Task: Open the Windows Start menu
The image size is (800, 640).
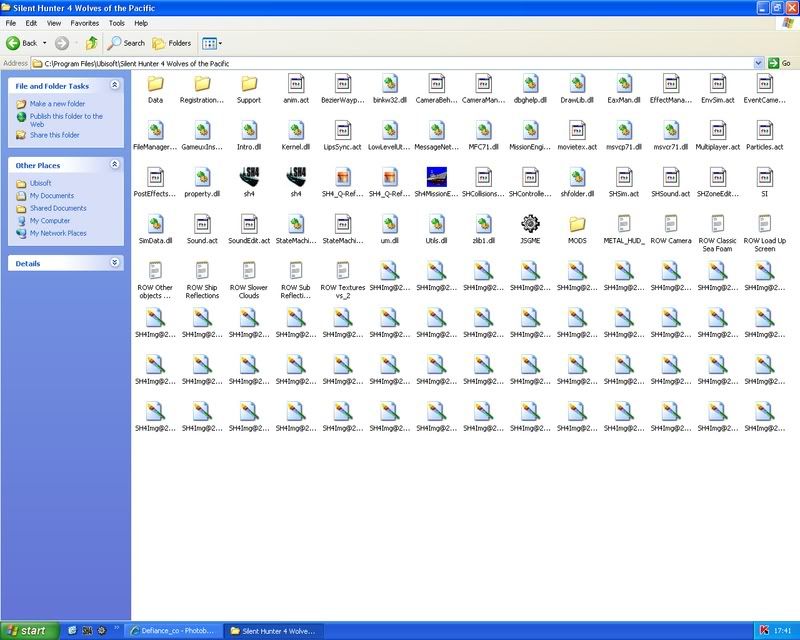Action: pyautogui.click(x=30, y=631)
